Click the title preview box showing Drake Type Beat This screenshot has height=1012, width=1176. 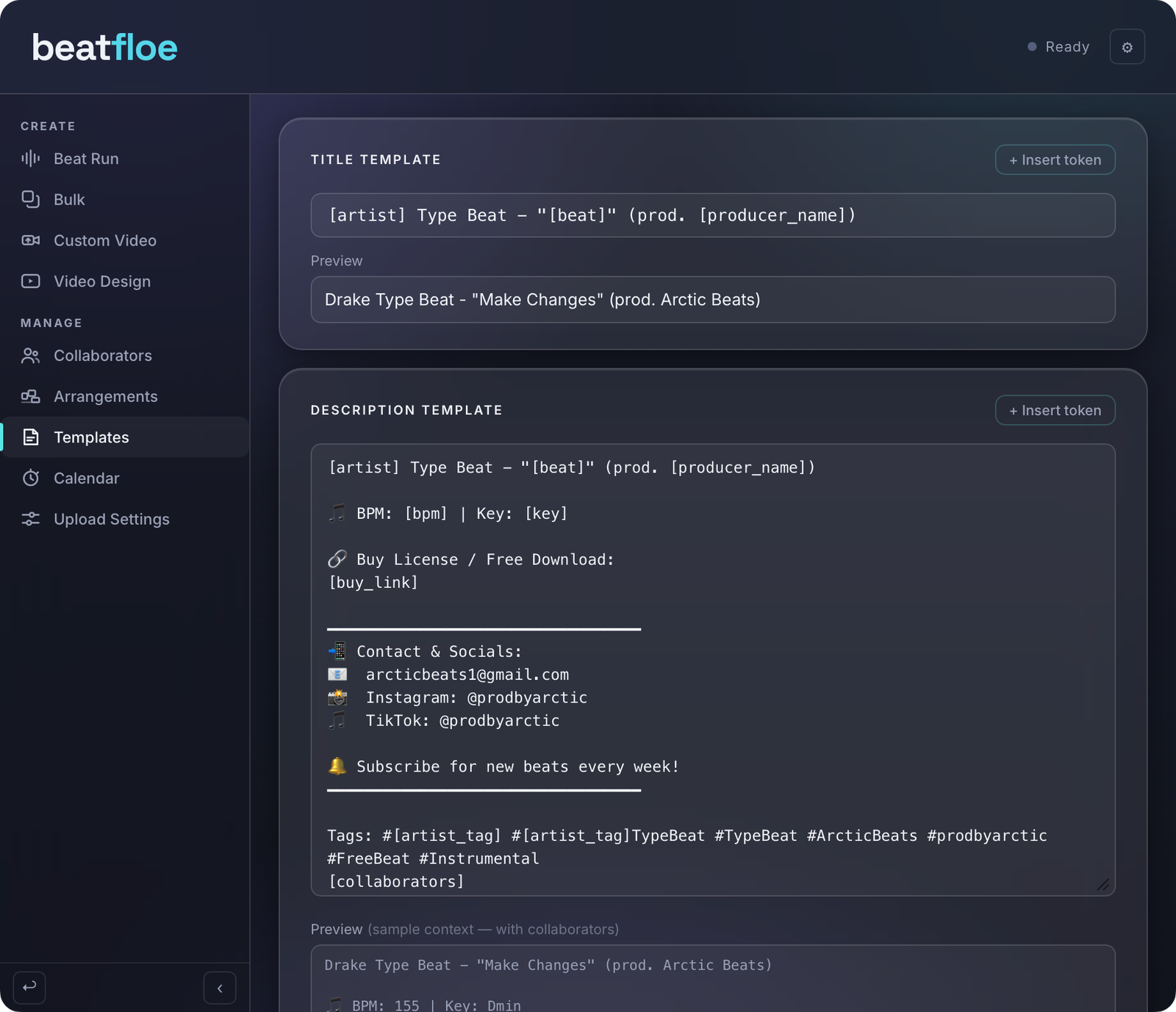pos(713,300)
